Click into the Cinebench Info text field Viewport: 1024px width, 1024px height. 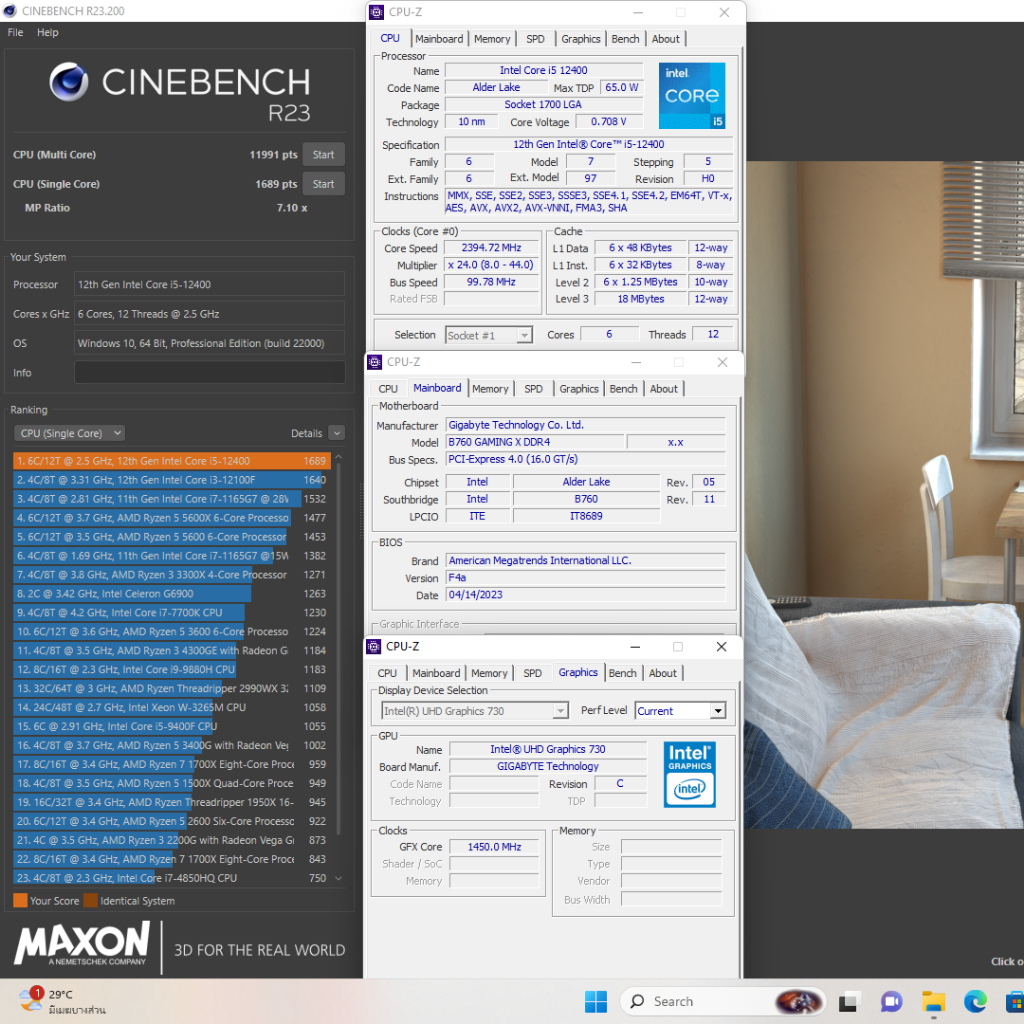pyautogui.click(x=209, y=372)
